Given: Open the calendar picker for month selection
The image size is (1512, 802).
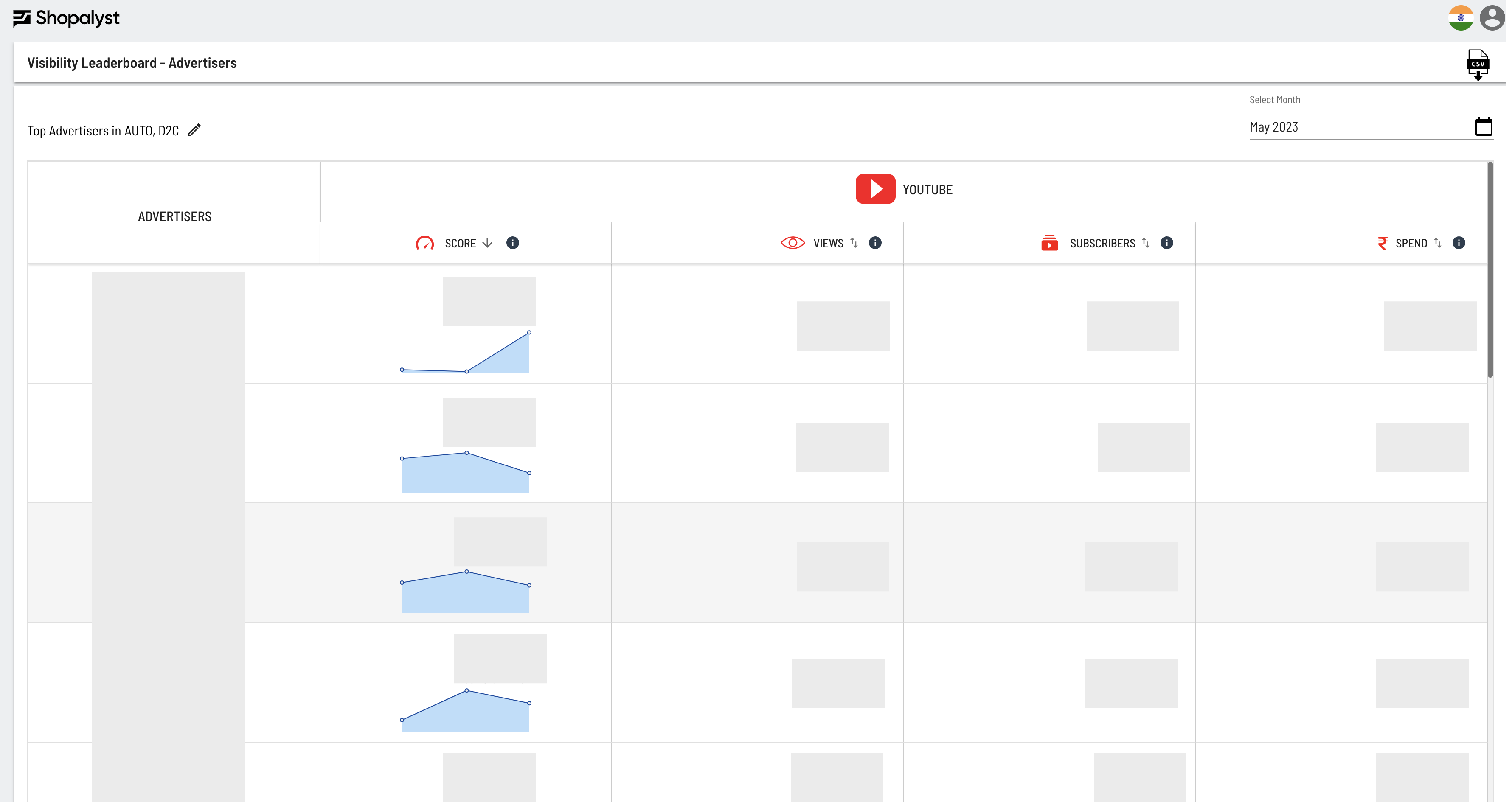Looking at the screenshot, I should pos(1484,126).
